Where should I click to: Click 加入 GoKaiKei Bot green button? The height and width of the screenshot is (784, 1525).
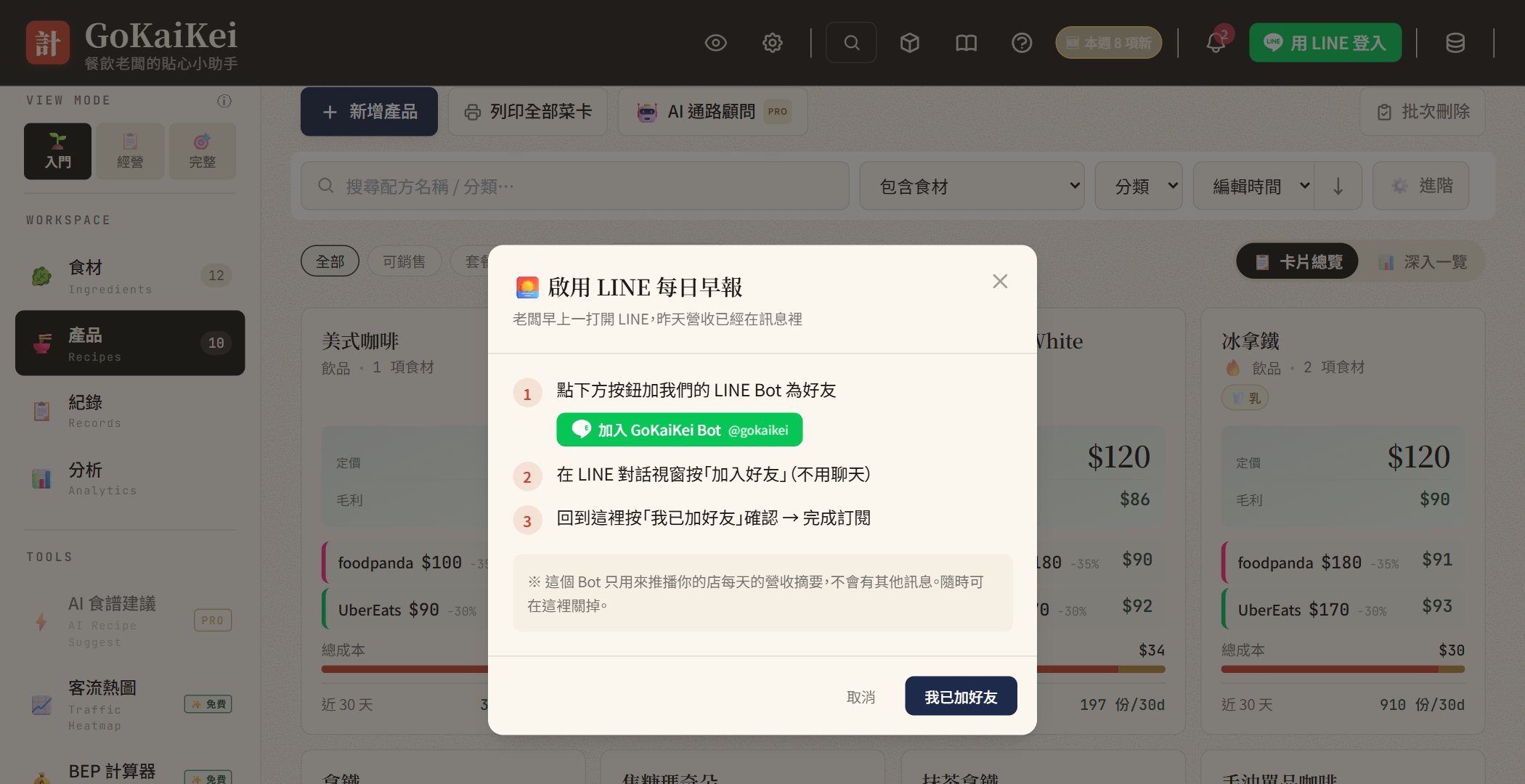point(679,430)
